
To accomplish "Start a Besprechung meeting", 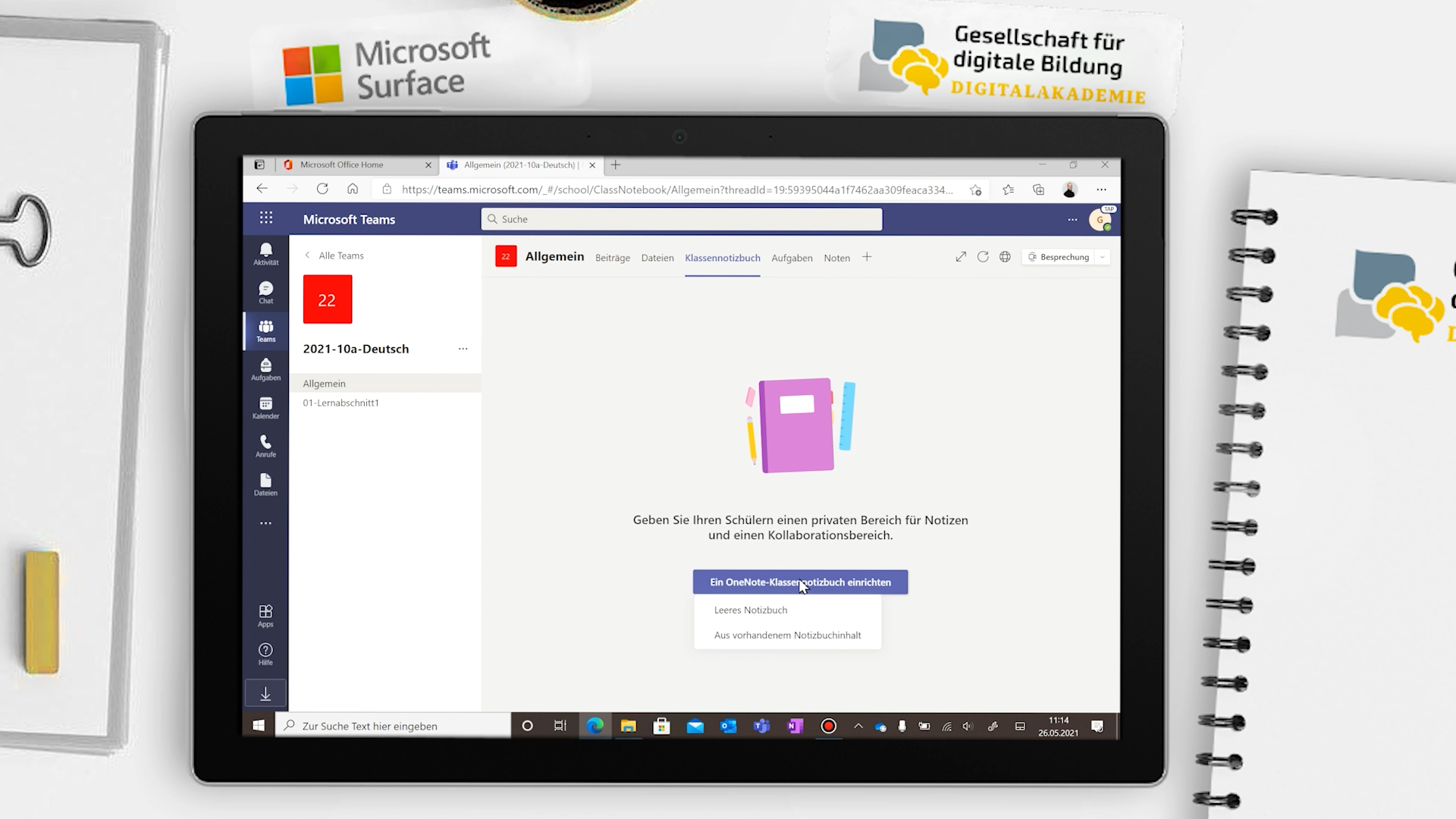I will (x=1059, y=257).
